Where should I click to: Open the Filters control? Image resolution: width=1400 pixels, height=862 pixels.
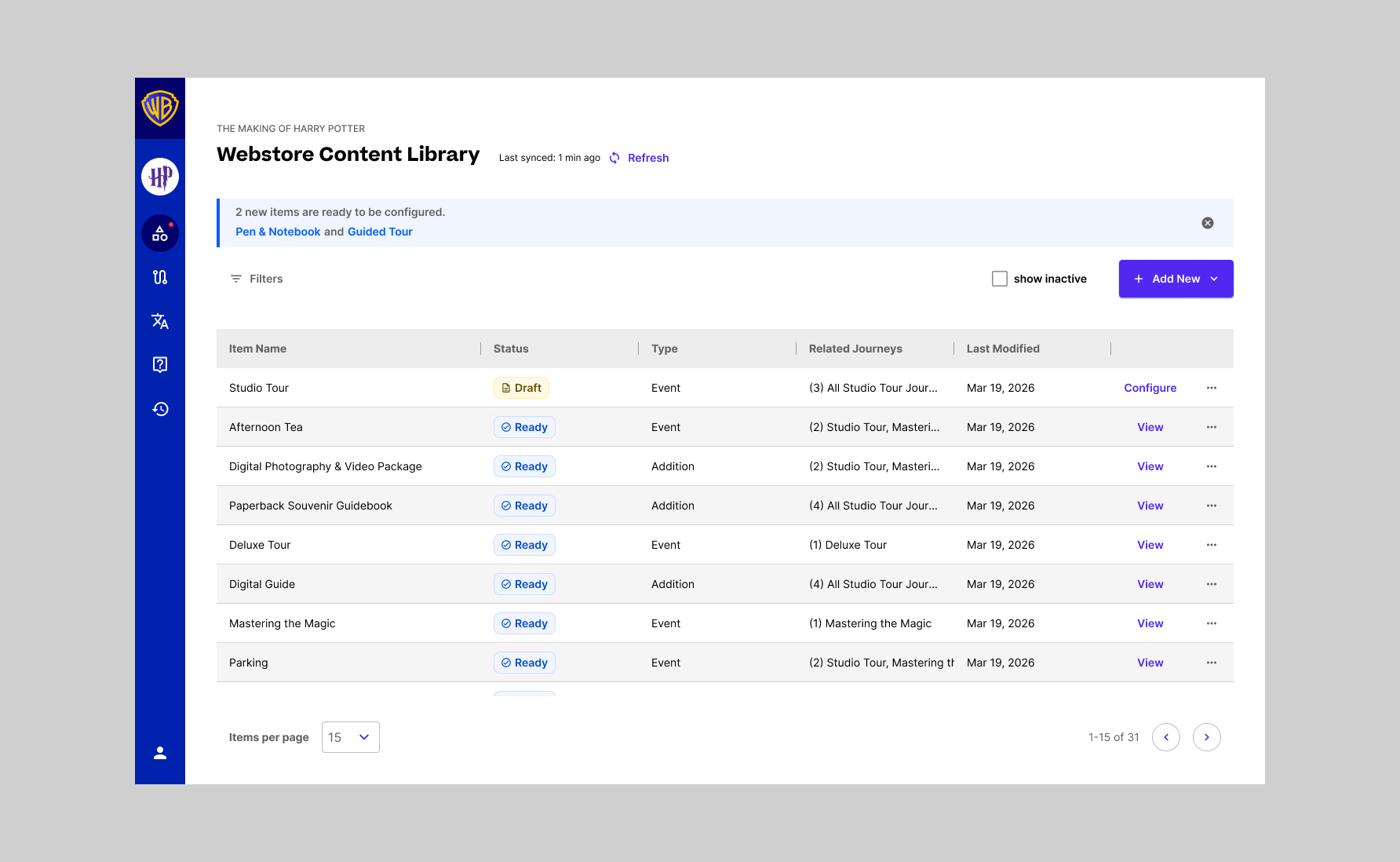click(x=257, y=279)
